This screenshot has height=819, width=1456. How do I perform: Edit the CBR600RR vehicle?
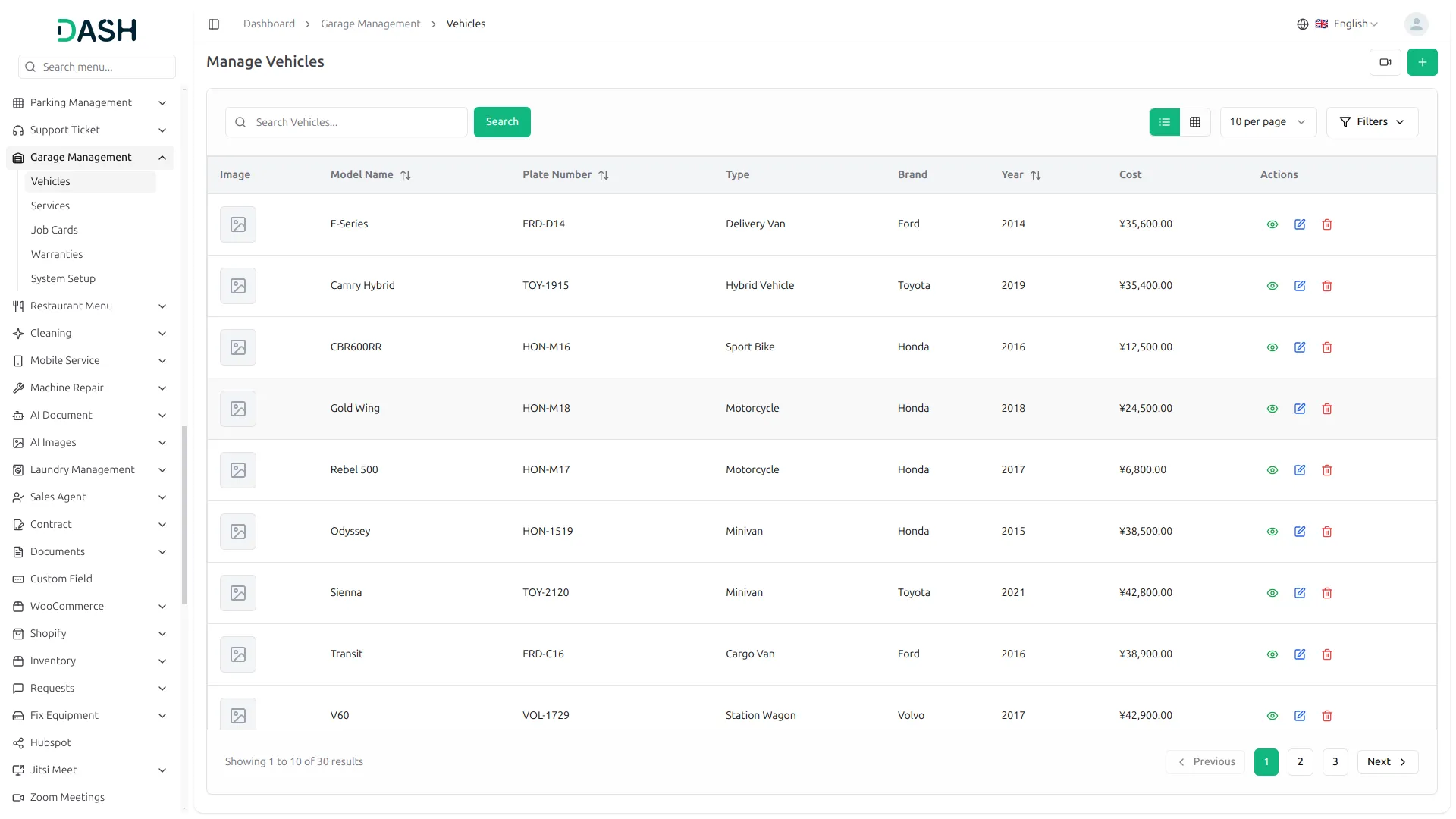click(x=1300, y=347)
